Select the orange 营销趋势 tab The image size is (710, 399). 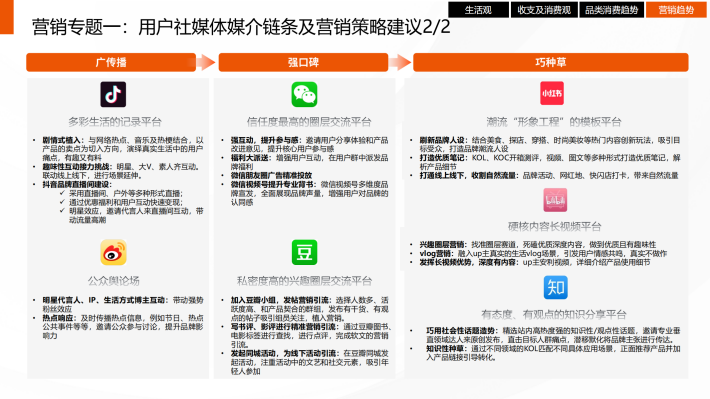tap(676, 10)
